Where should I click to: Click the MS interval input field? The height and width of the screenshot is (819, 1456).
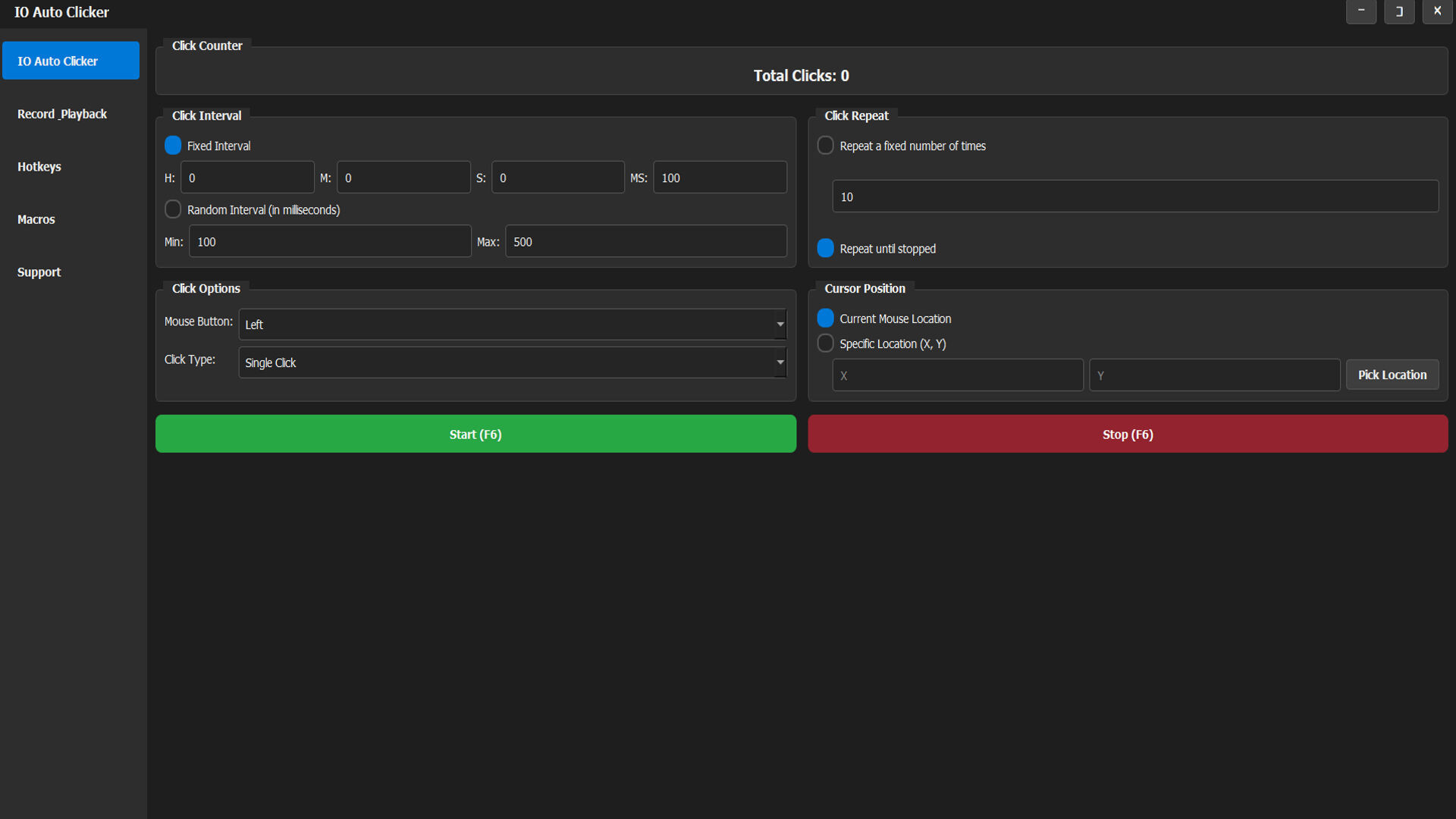point(719,177)
